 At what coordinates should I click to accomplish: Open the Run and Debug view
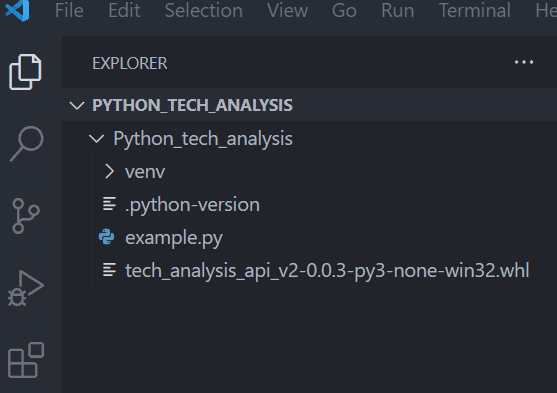tap(26, 288)
